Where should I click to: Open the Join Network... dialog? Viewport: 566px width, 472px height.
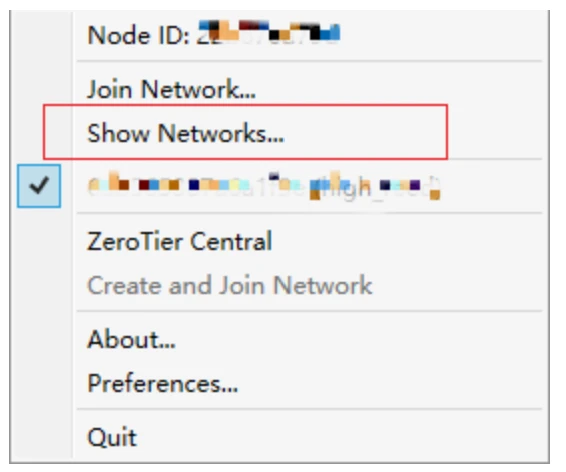[x=280, y=89]
